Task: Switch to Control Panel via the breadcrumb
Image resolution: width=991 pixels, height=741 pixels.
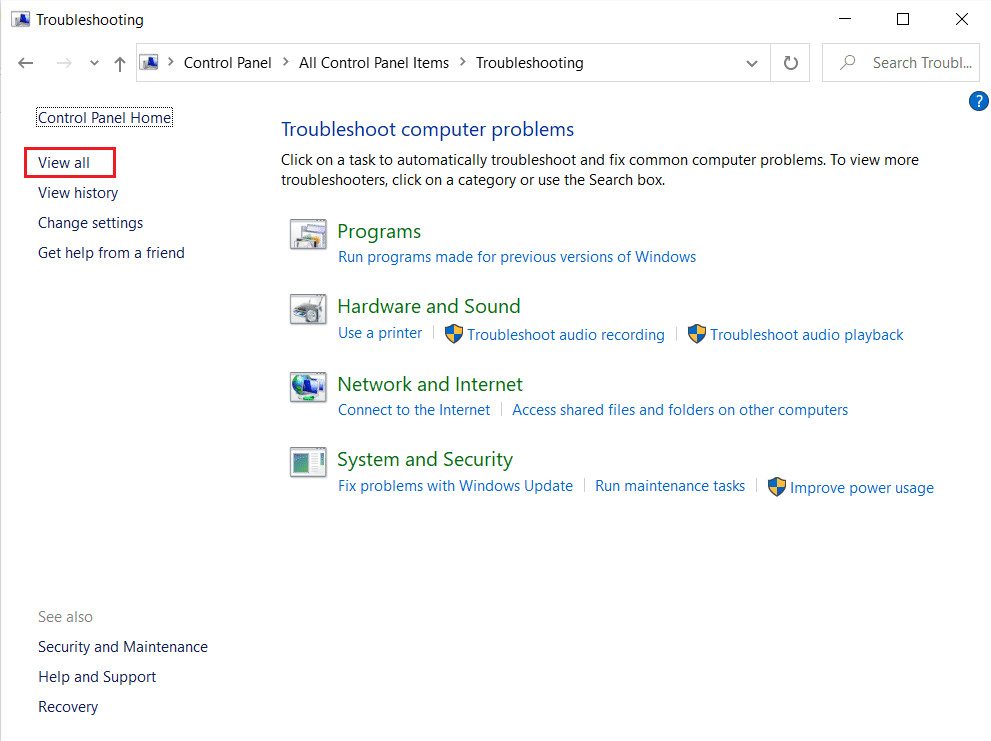Action: click(x=227, y=62)
